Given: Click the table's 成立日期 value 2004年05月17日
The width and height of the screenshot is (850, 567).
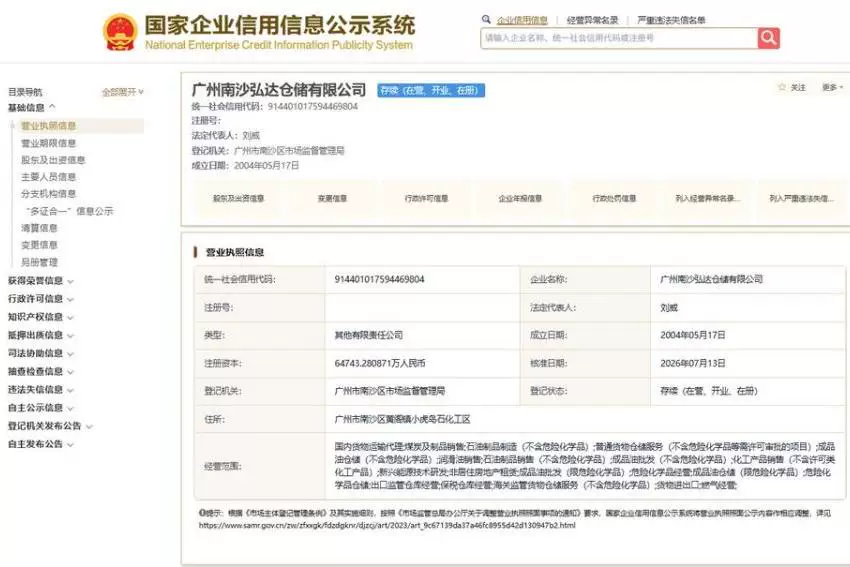Looking at the screenshot, I should pos(693,335).
